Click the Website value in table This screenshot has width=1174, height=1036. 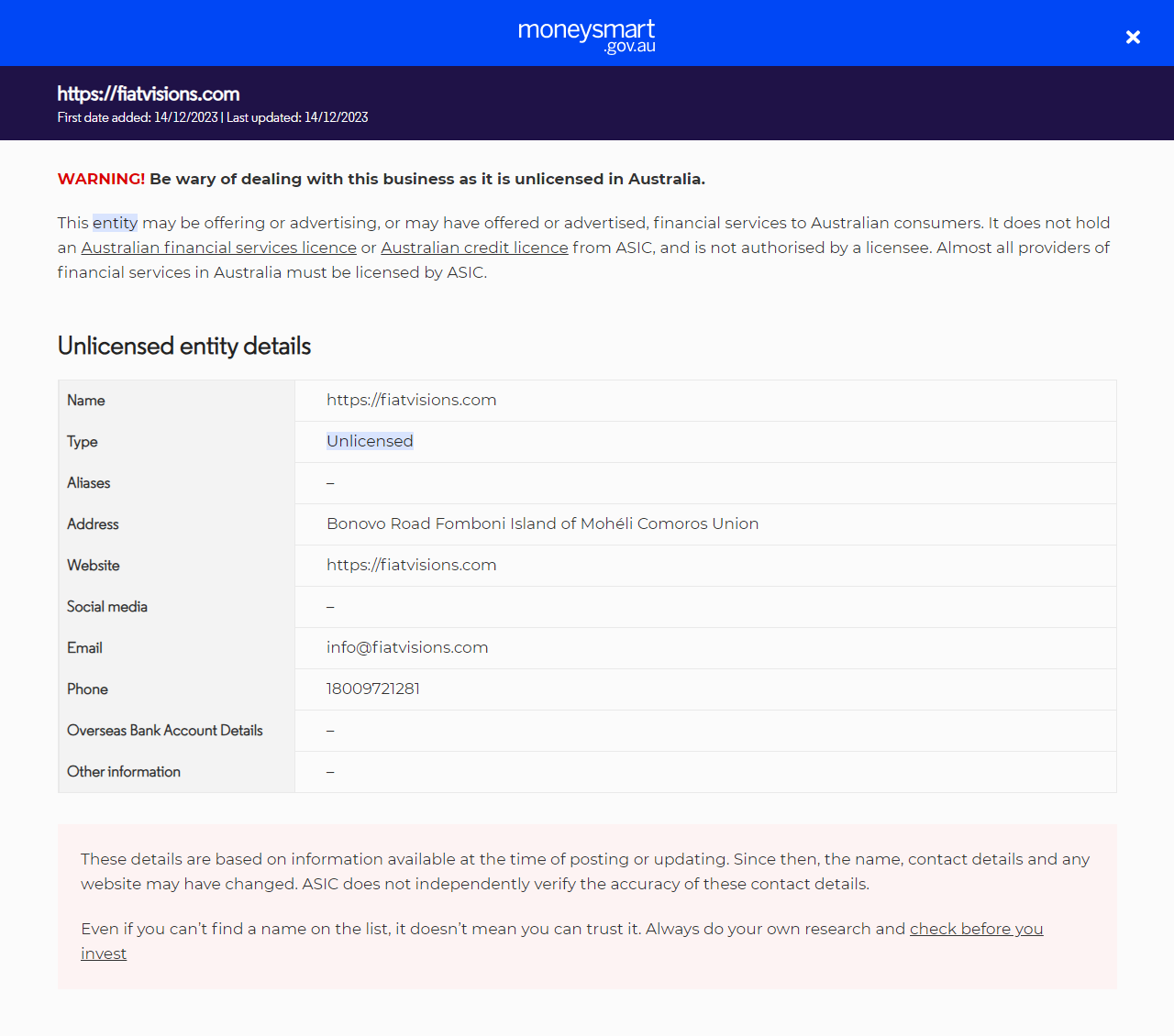point(411,565)
